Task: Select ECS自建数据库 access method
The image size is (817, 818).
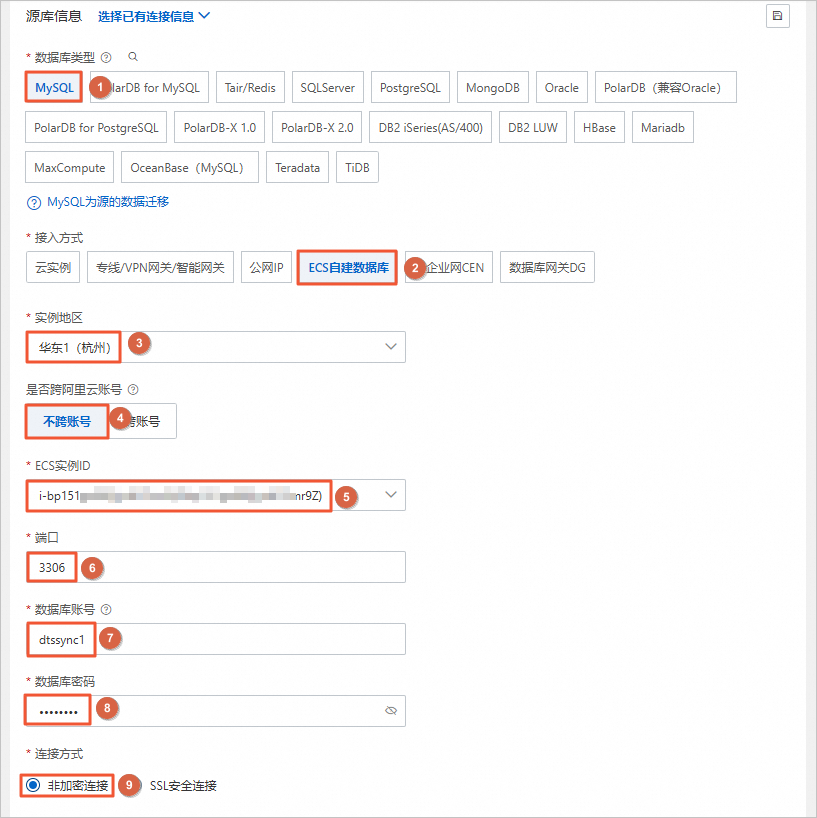Action: pos(347,267)
